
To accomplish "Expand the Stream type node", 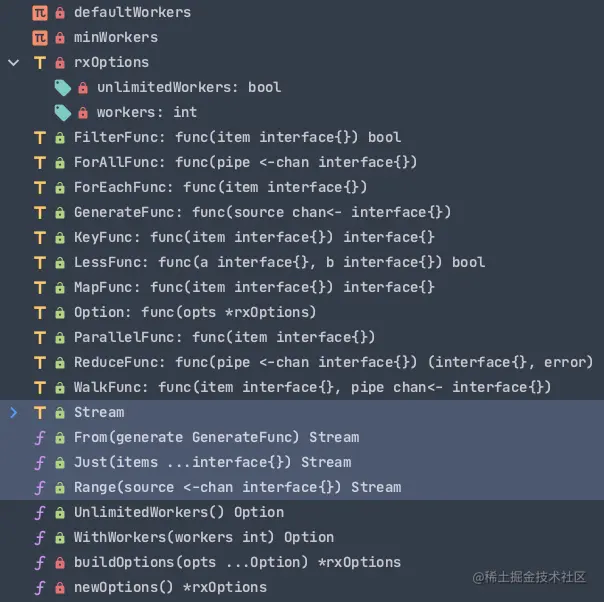I will [x=13, y=412].
